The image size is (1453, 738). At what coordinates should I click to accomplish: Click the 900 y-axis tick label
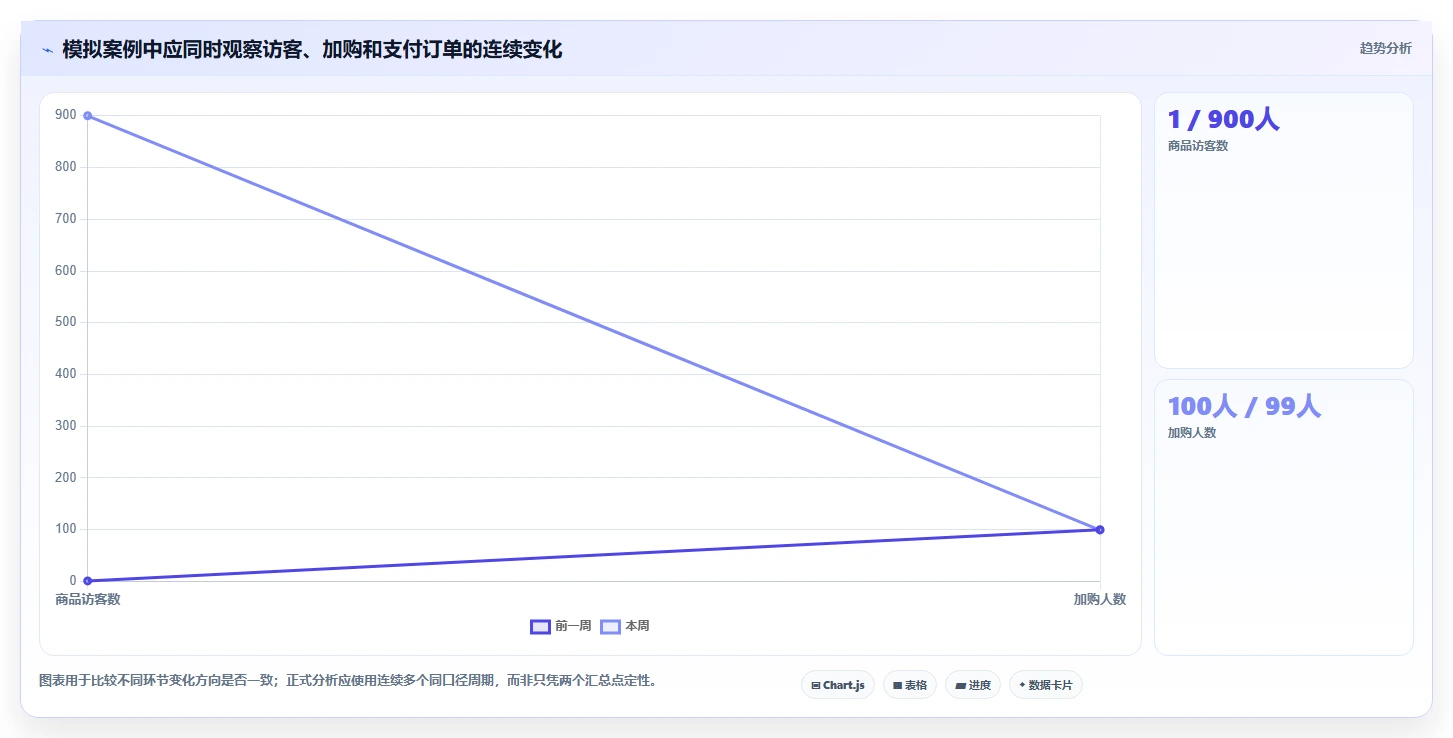[x=66, y=115]
